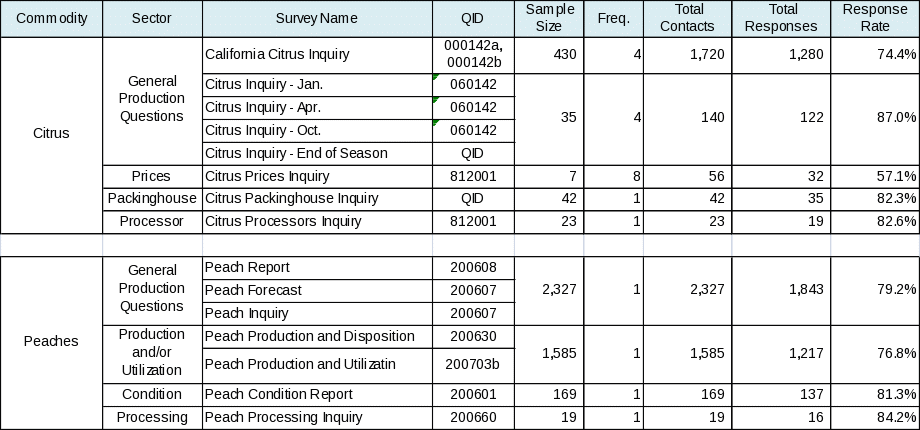
Task: Select the 76.8% response rate cell
Action: (875, 354)
